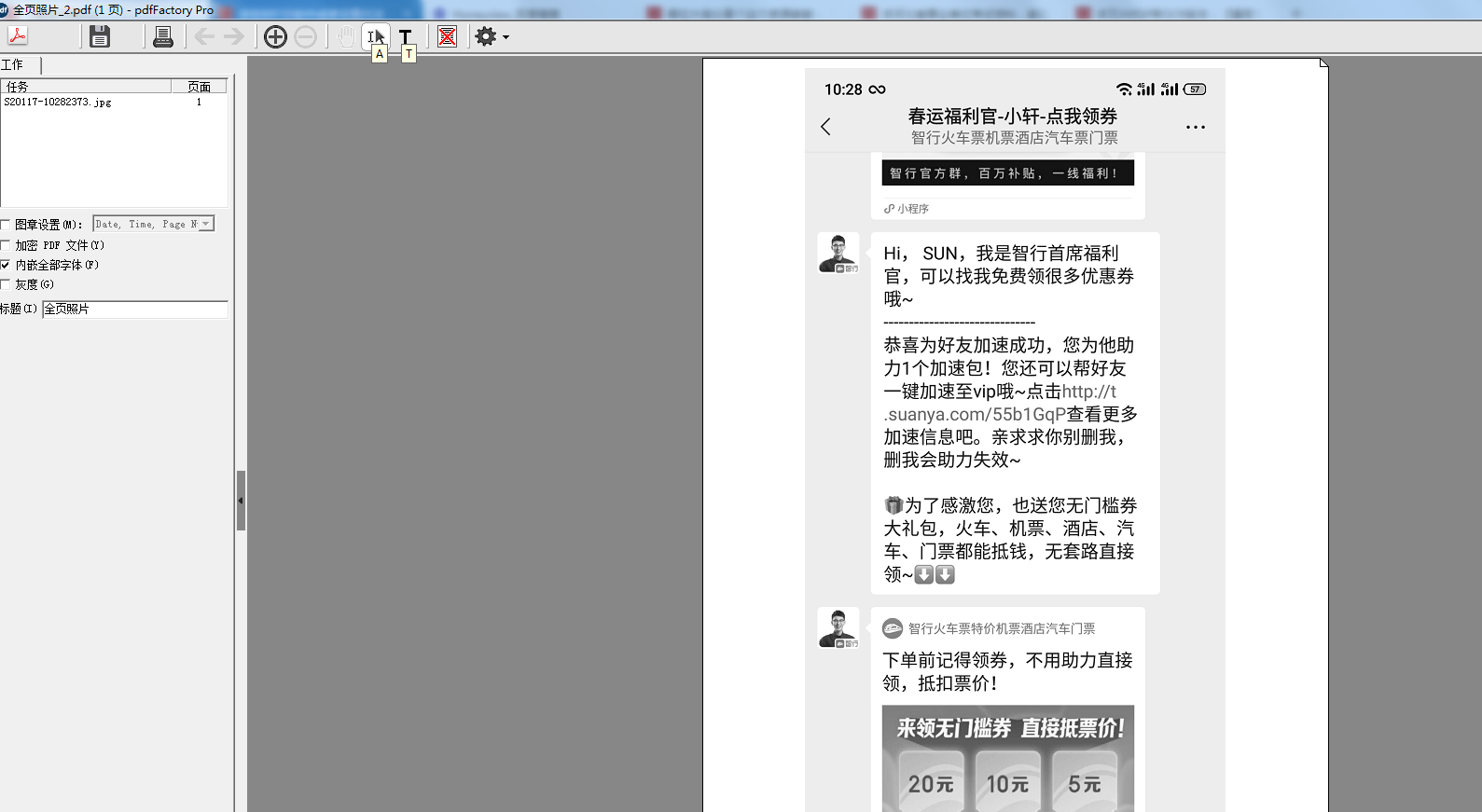The width and height of the screenshot is (1482, 812).
Task: Print the document using the printer icon
Action: (x=163, y=36)
